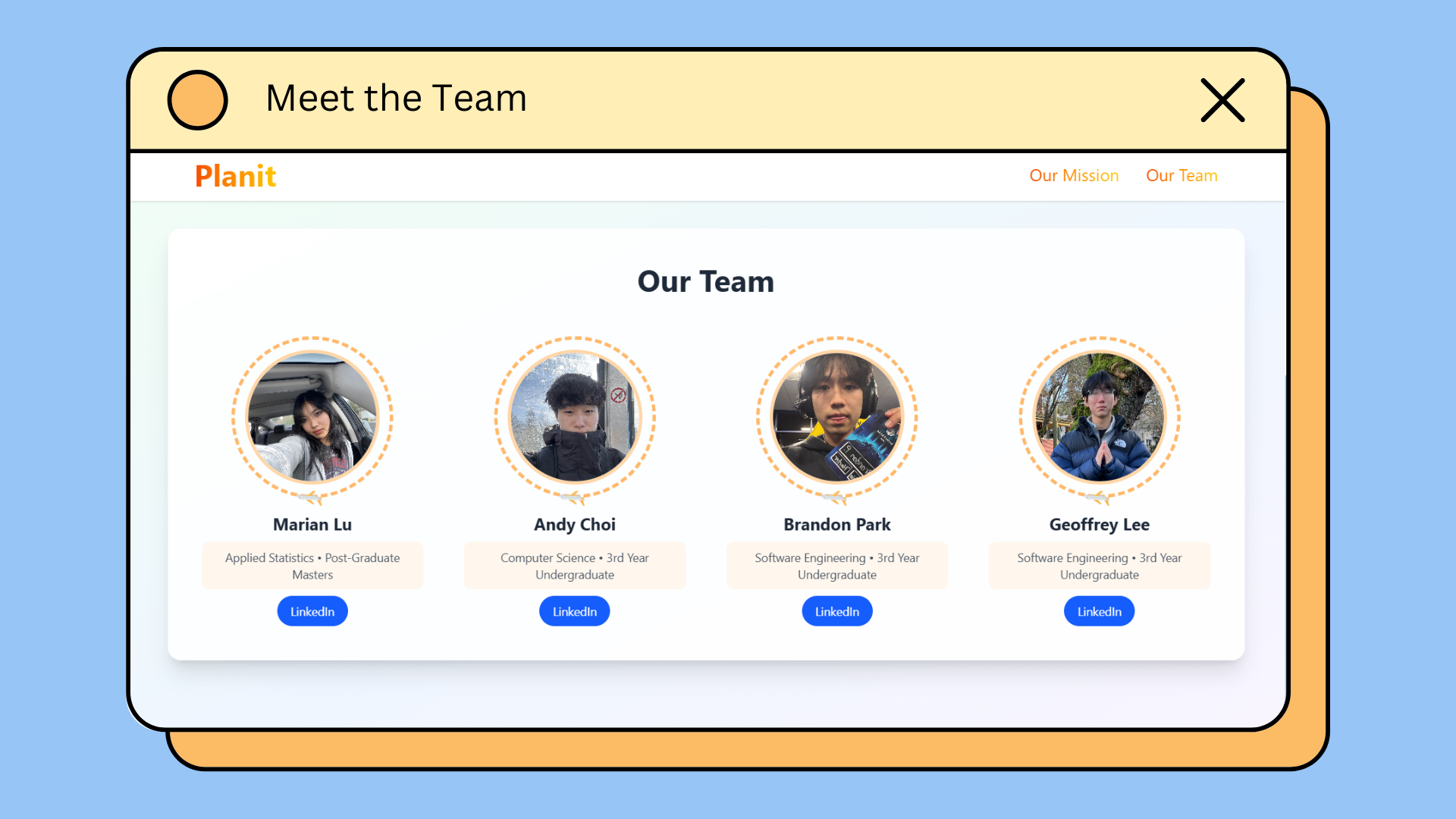Open the Our Mission nav link
This screenshot has height=819, width=1456.
coord(1074,175)
